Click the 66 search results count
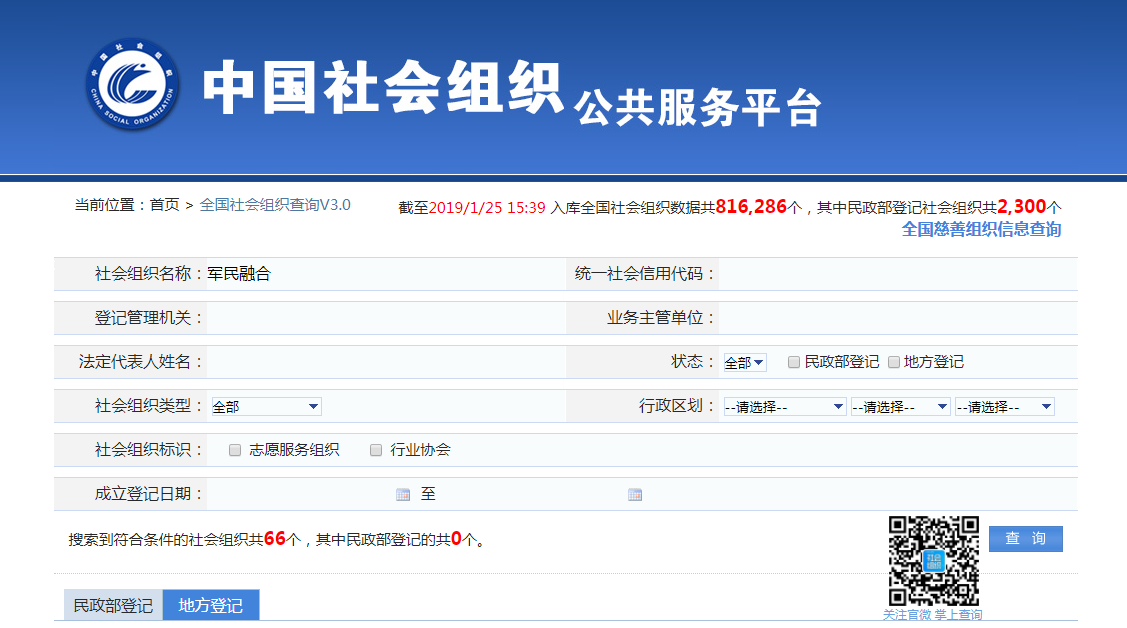The image size is (1127, 628). [275, 538]
